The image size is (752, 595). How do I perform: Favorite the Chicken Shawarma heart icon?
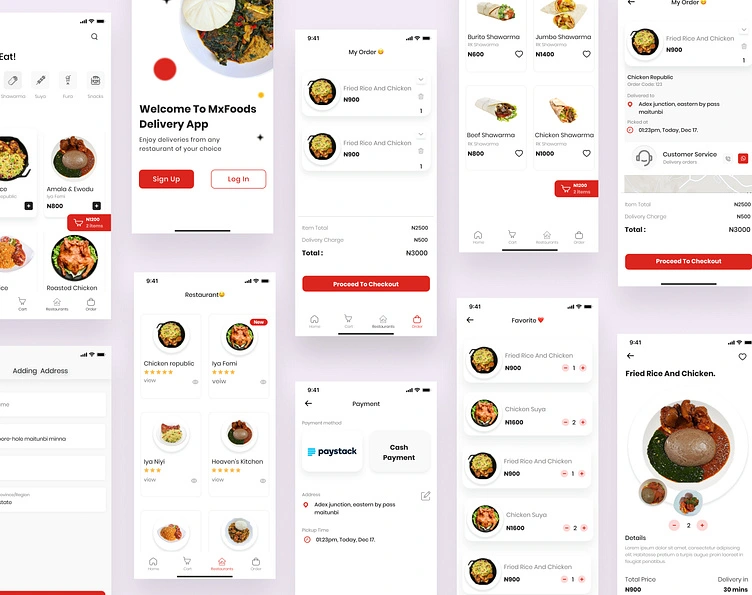coord(587,153)
